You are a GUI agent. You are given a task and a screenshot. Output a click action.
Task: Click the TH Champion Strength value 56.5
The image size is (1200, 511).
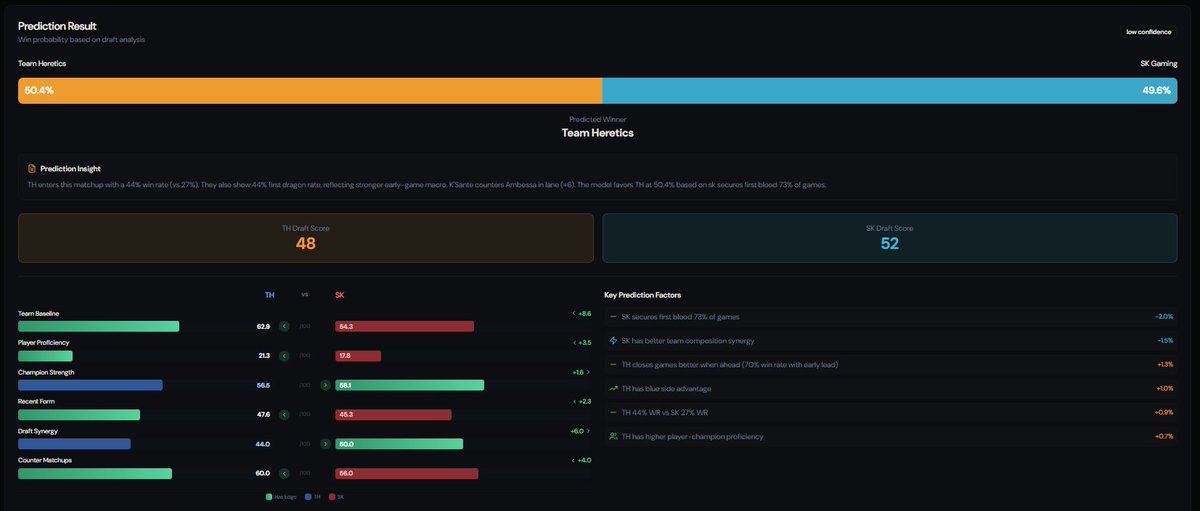pyautogui.click(x=263, y=385)
